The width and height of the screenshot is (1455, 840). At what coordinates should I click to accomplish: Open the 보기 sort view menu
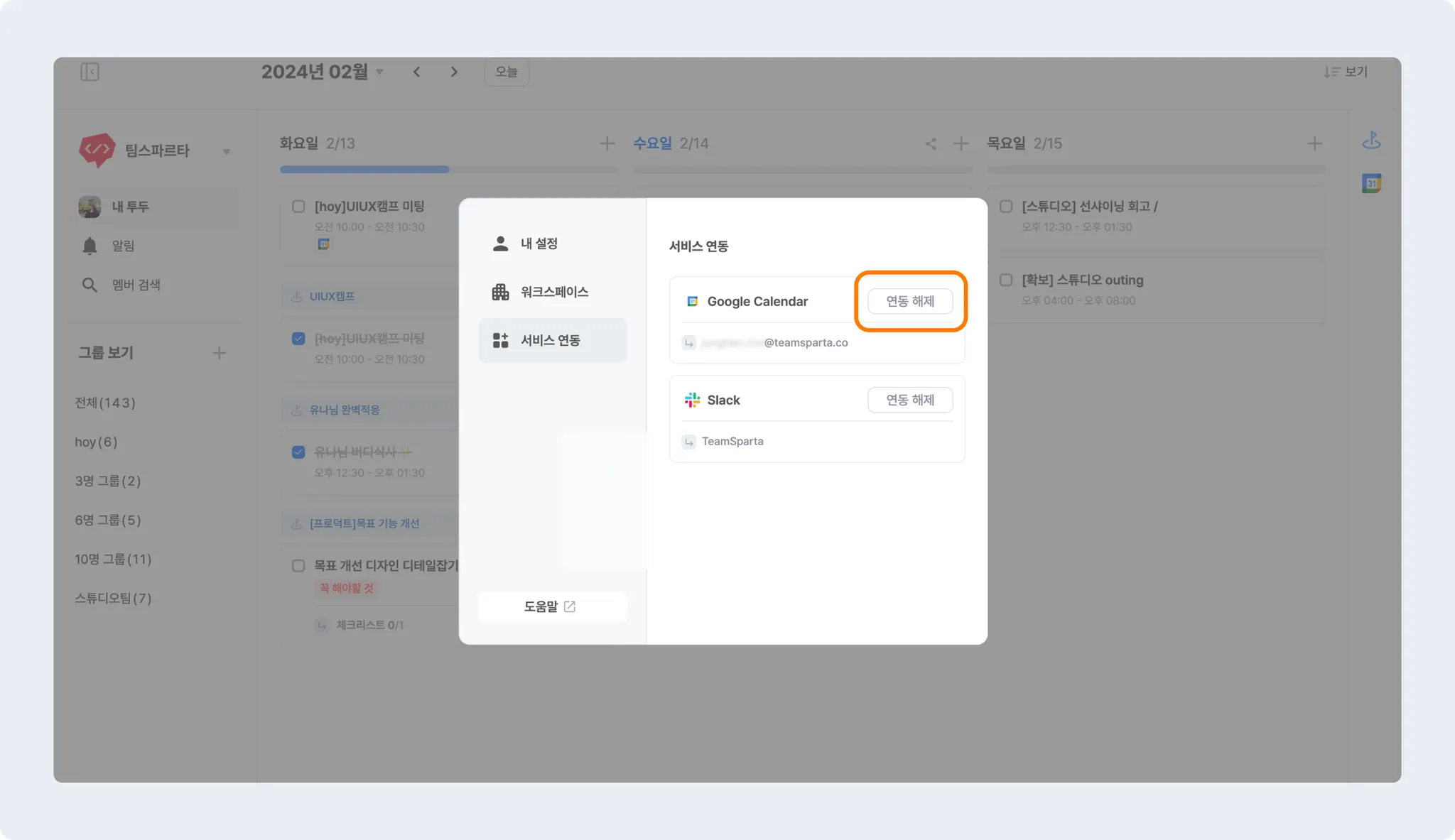pos(1346,72)
